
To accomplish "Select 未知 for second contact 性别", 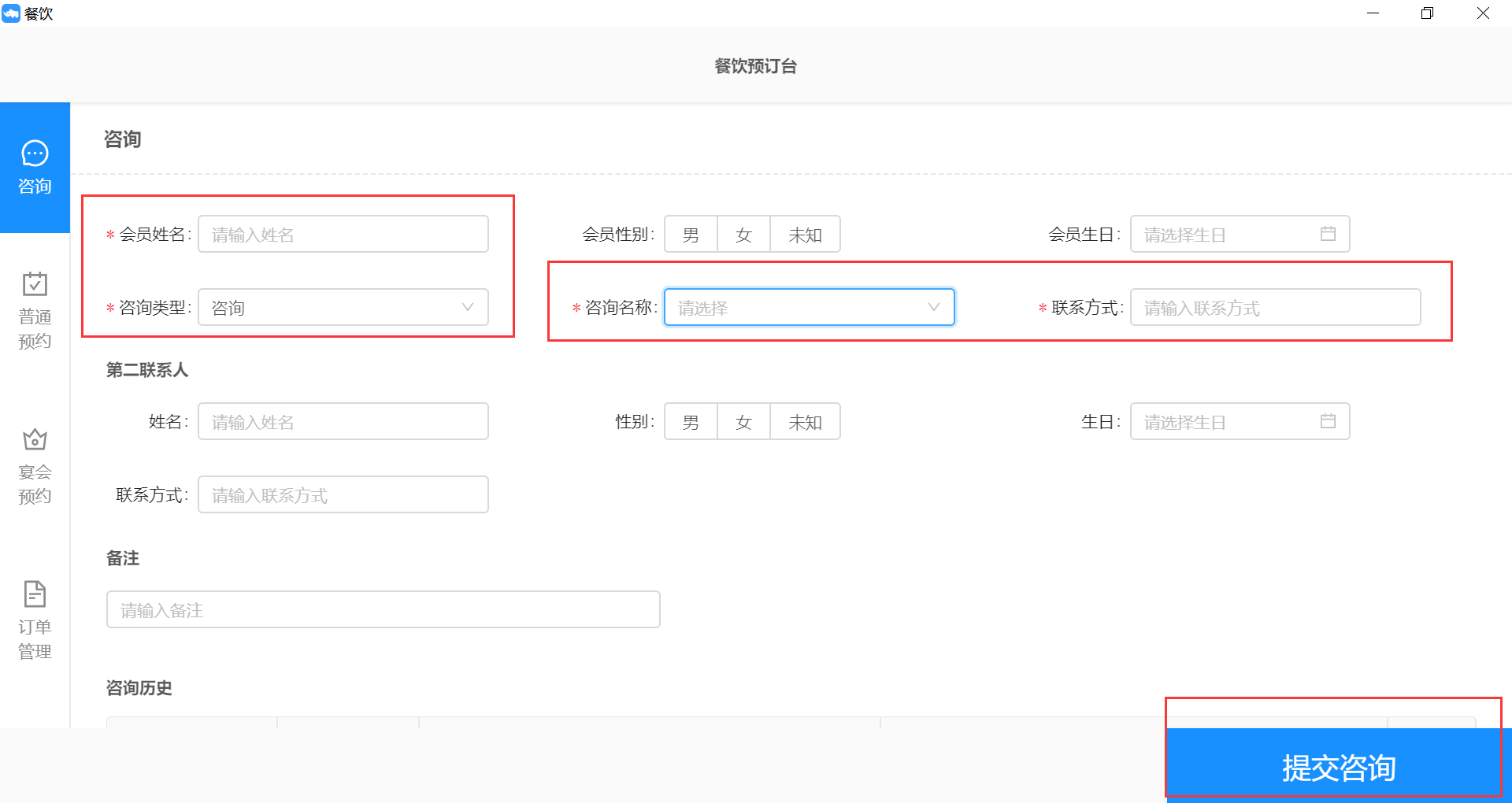I will tap(805, 421).
